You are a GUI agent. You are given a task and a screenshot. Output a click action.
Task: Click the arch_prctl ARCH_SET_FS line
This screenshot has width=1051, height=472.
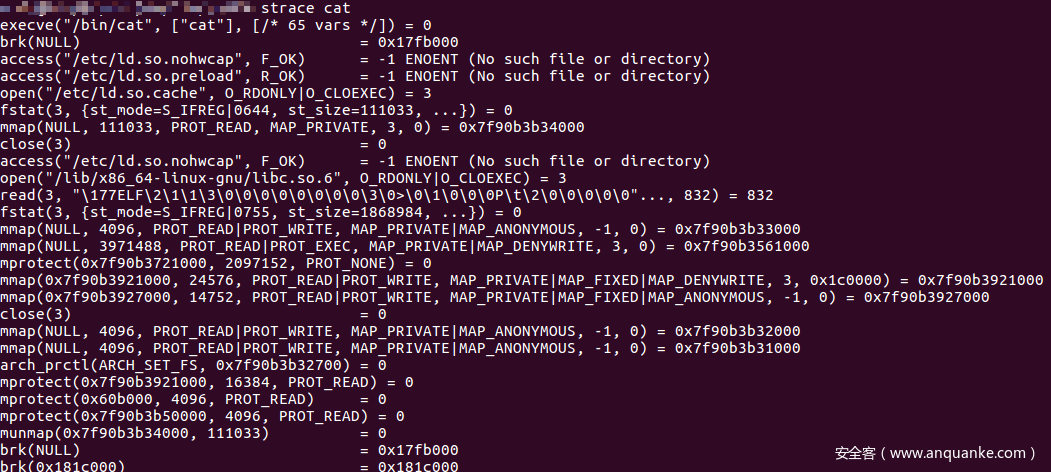point(193,365)
